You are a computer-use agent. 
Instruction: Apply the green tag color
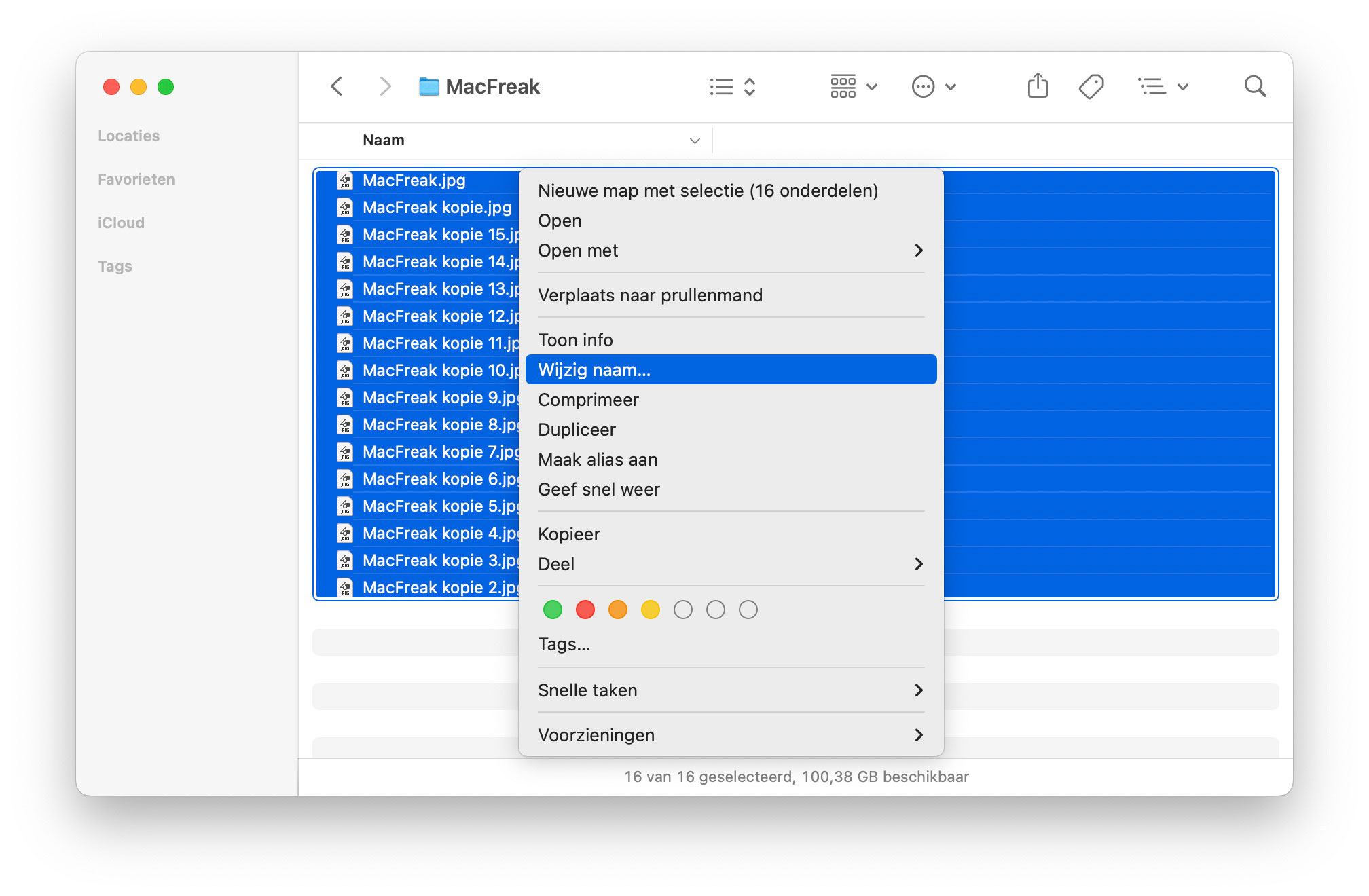pyautogui.click(x=553, y=610)
